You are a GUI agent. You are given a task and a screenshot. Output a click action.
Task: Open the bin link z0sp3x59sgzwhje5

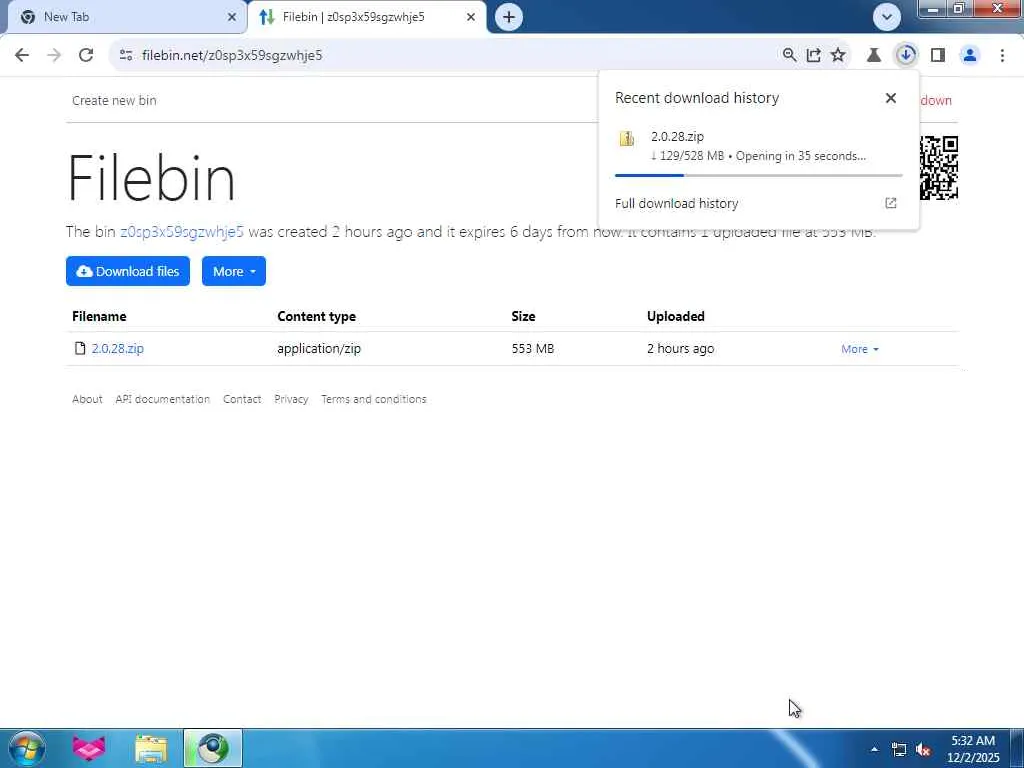[182, 232]
